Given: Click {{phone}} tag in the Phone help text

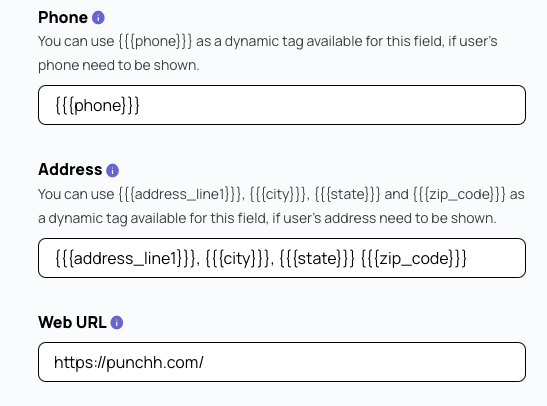Looking at the screenshot, I should [155, 42].
